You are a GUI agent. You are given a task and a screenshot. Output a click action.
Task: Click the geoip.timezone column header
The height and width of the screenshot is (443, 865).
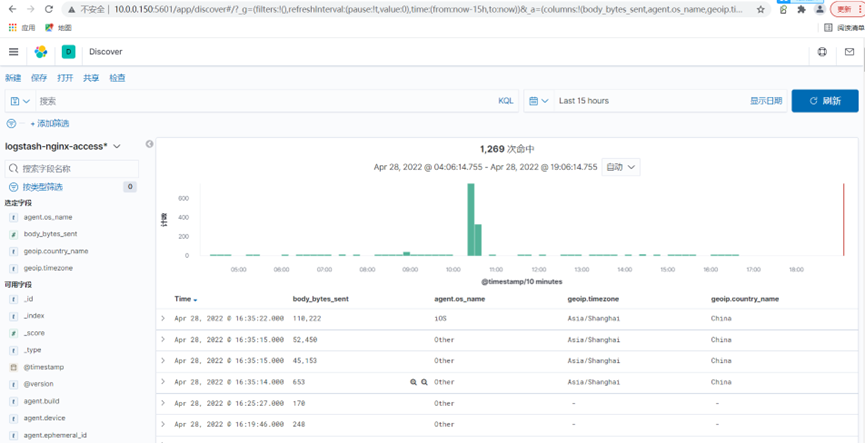593,299
